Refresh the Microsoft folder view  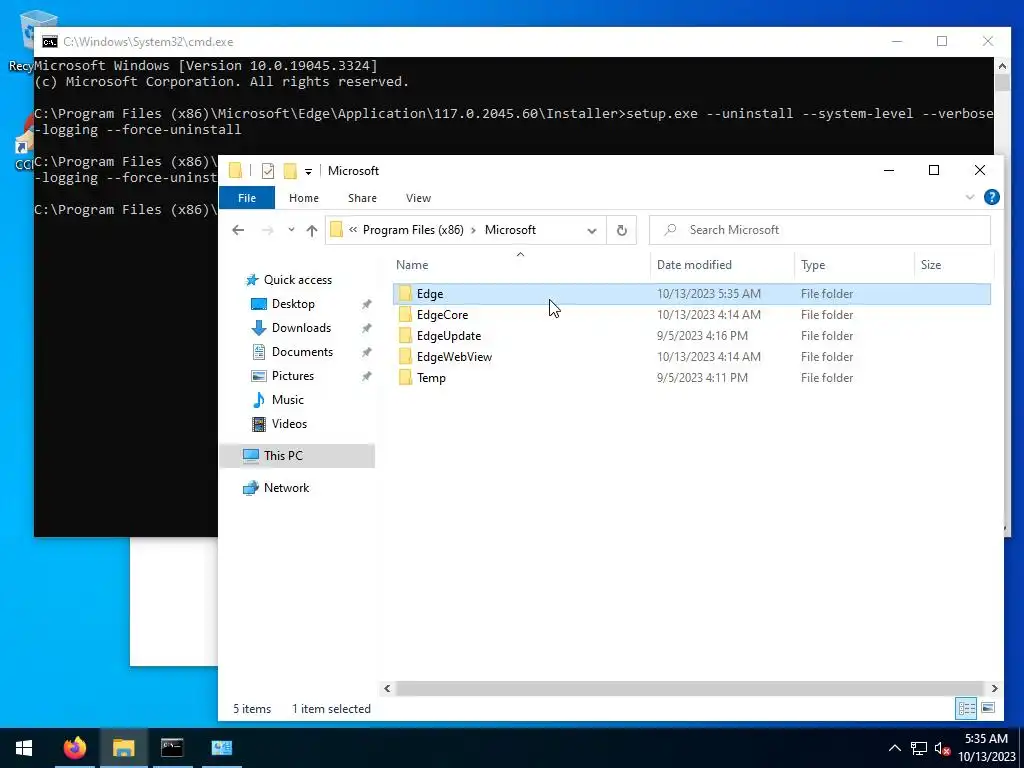pyautogui.click(x=622, y=230)
